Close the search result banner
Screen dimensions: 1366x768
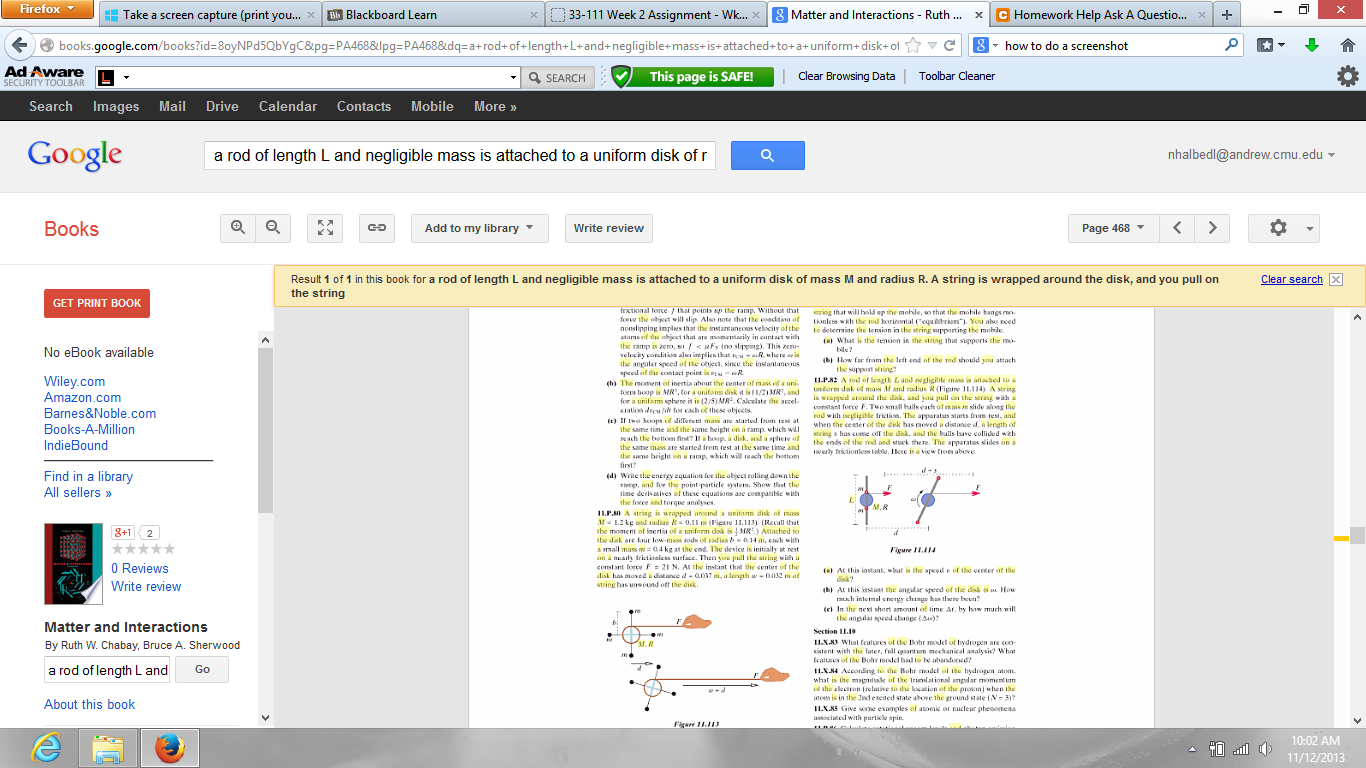point(1336,279)
